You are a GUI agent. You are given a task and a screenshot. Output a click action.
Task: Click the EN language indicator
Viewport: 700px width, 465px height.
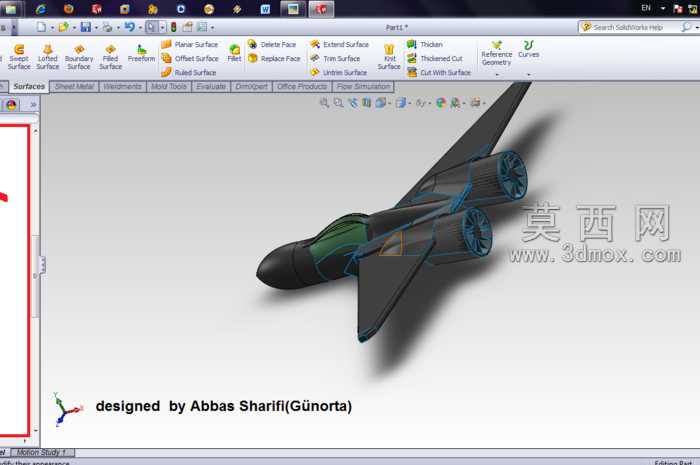click(x=646, y=8)
